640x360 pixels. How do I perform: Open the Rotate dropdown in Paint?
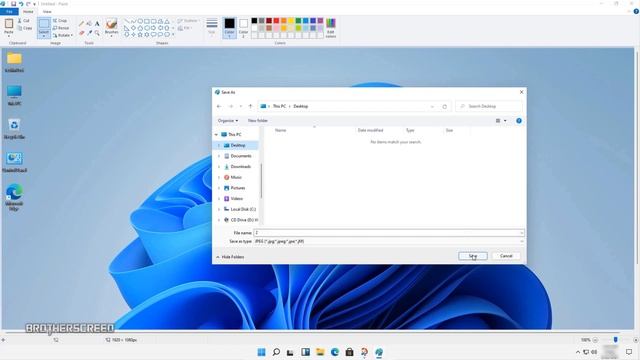[63, 36]
